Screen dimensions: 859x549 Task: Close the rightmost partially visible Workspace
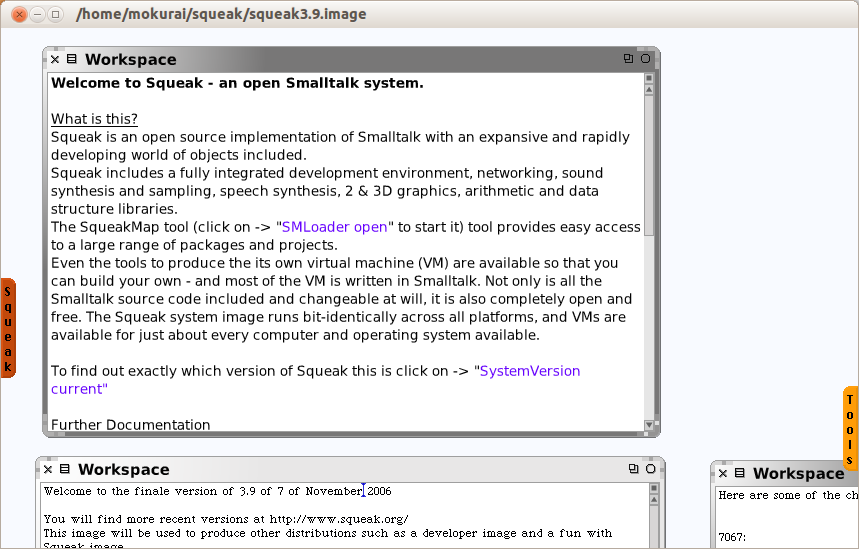tap(723, 473)
